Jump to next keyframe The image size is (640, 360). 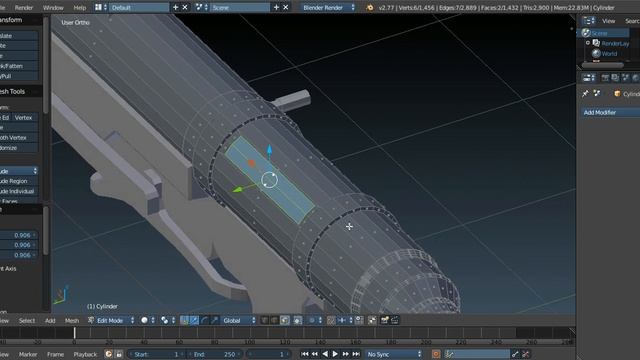point(346,354)
